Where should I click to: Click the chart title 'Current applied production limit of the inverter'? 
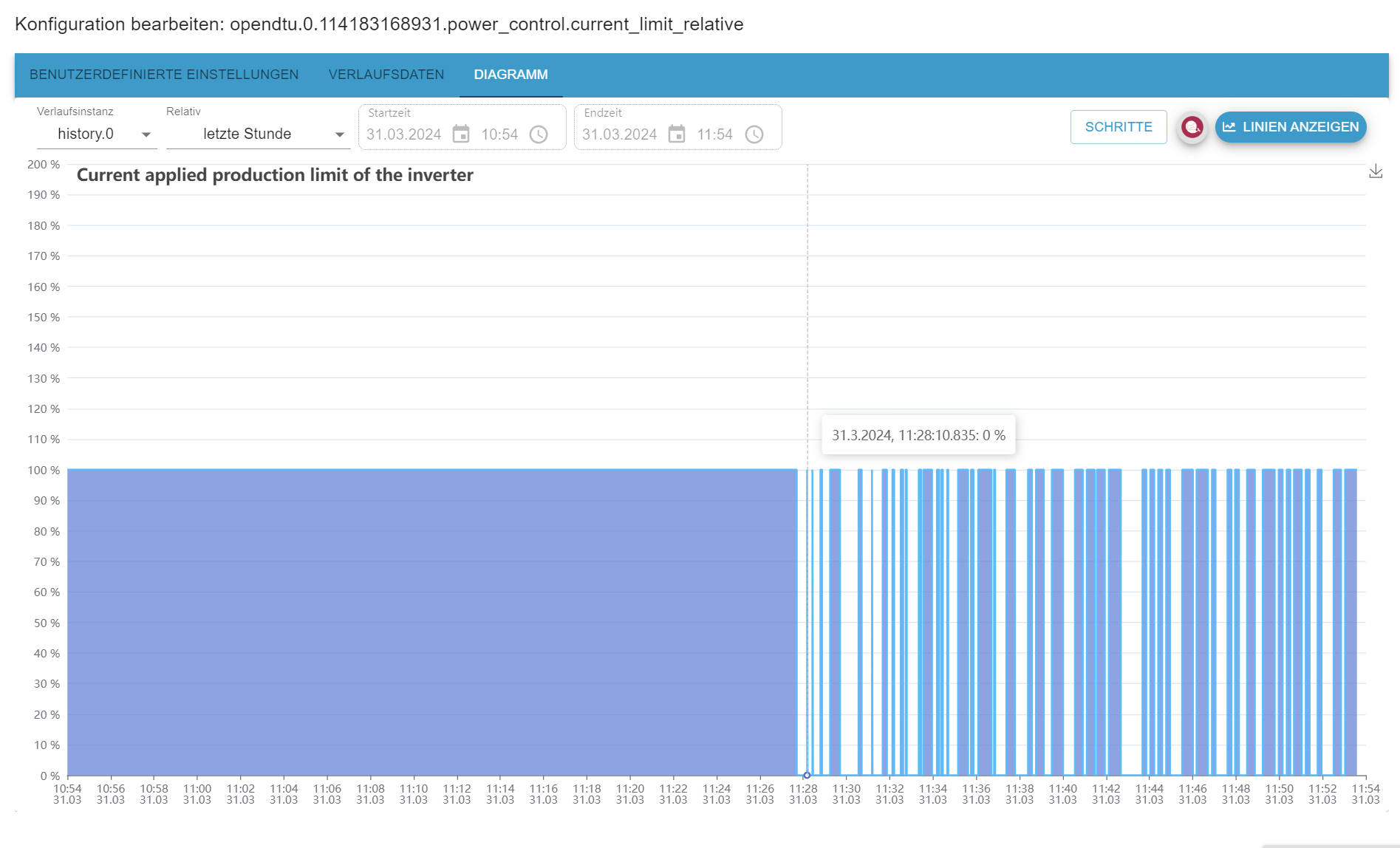[x=275, y=175]
